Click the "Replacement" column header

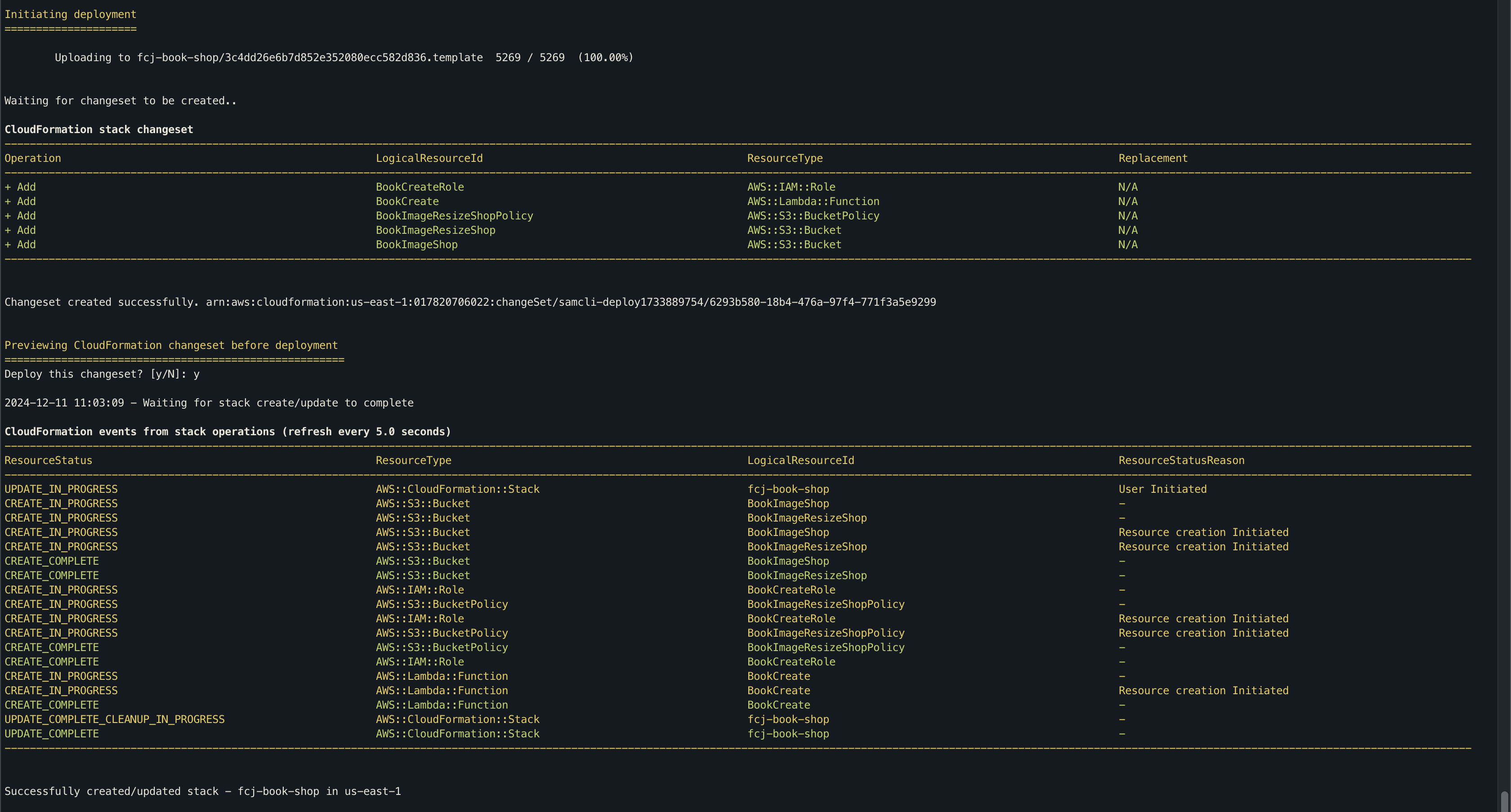point(1153,158)
